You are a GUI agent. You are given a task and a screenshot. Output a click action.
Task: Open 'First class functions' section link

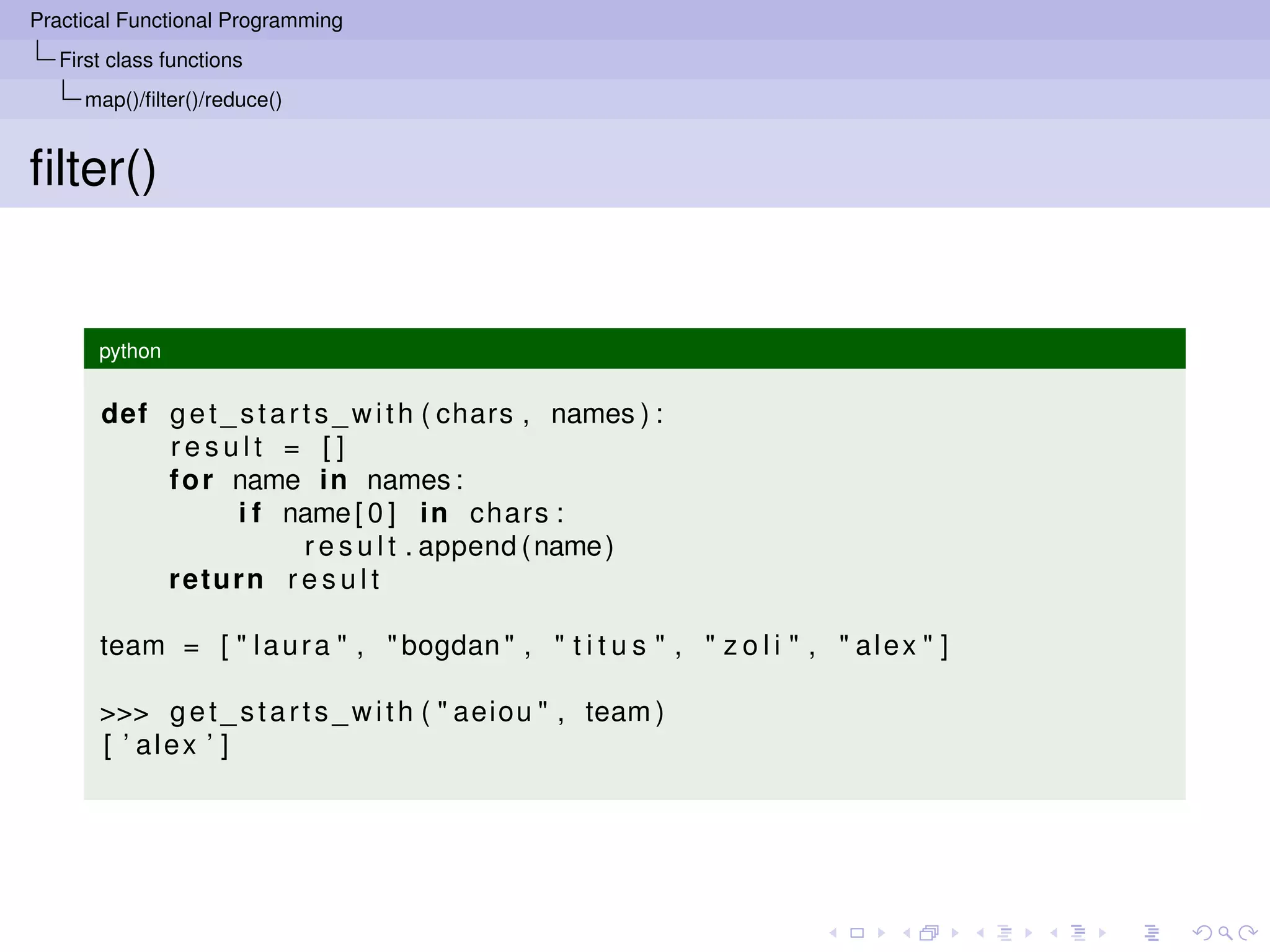[x=151, y=60]
